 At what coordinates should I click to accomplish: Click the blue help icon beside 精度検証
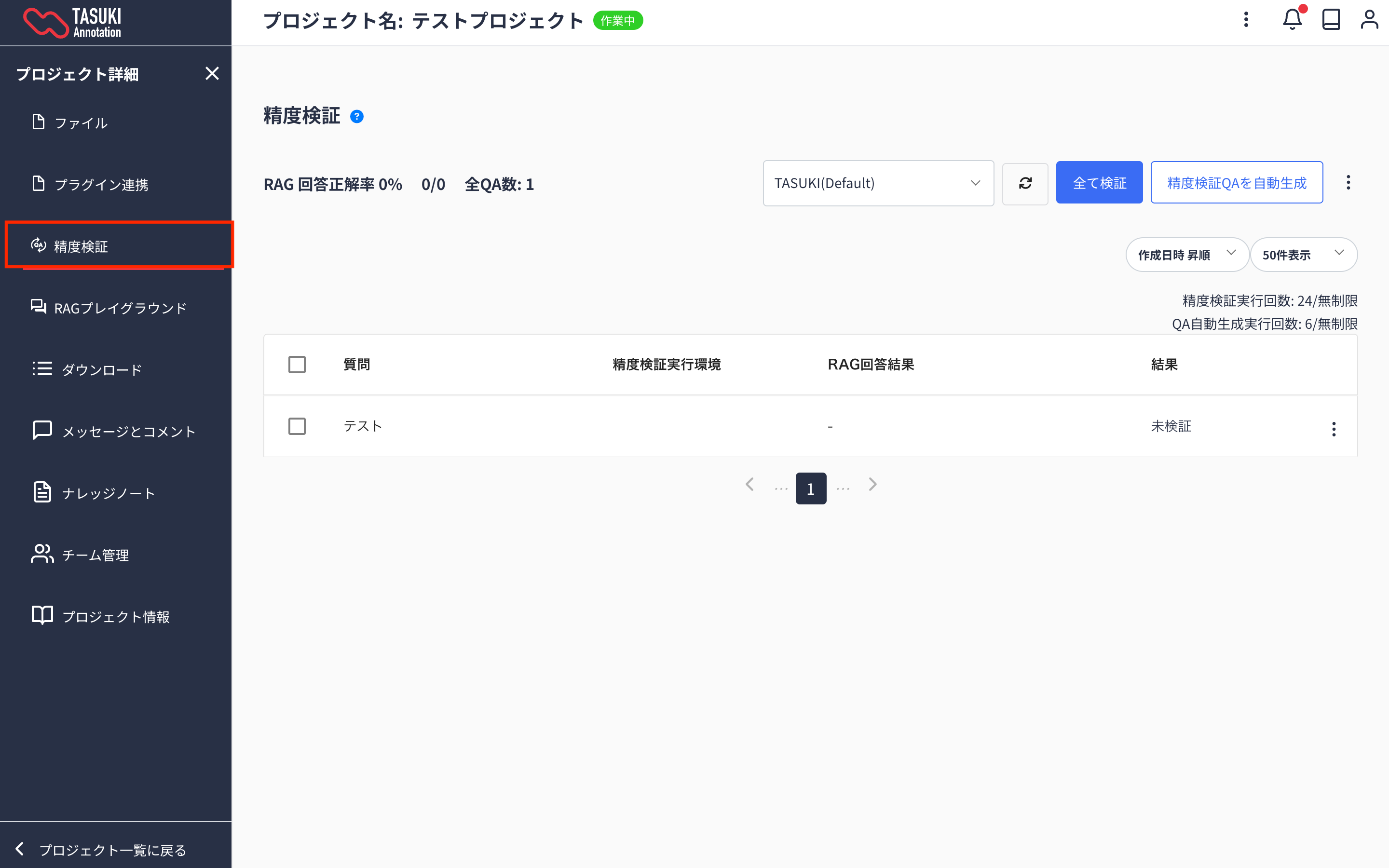pos(356,117)
